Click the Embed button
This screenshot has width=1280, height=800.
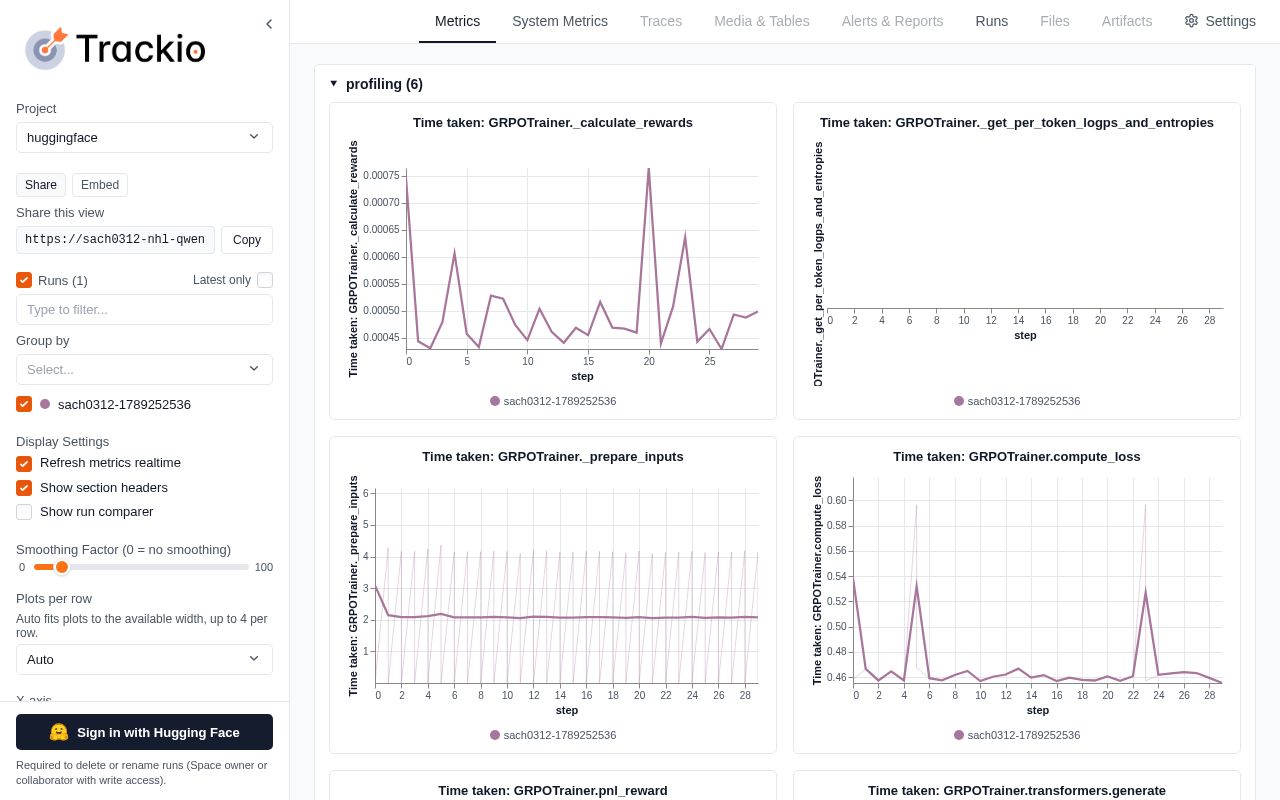(100, 185)
